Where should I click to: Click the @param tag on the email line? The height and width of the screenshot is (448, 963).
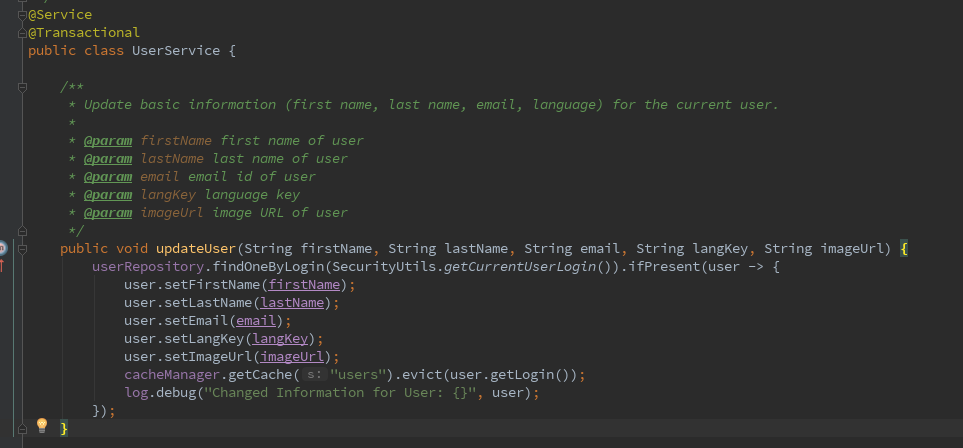(x=108, y=177)
